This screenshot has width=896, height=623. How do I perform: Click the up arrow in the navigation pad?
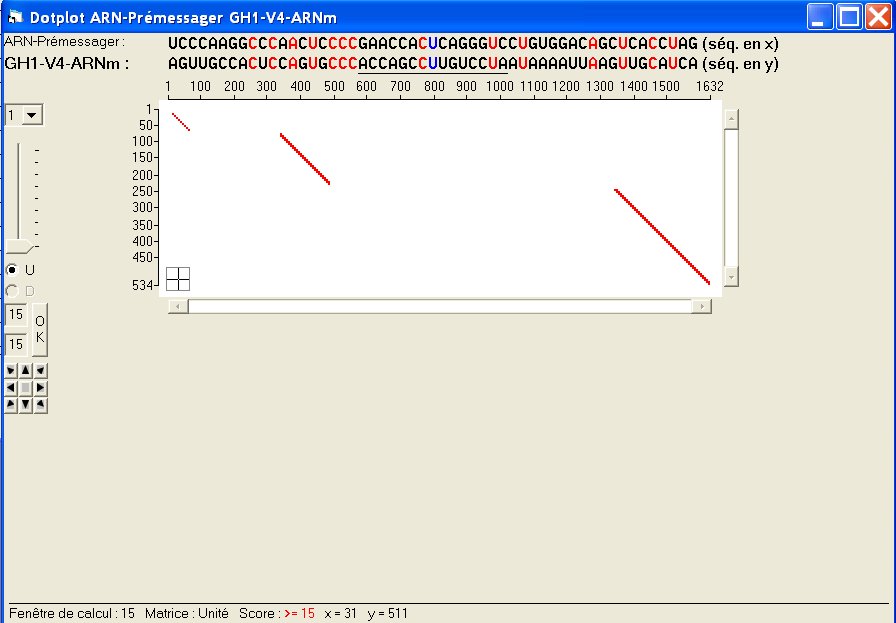[x=25, y=370]
